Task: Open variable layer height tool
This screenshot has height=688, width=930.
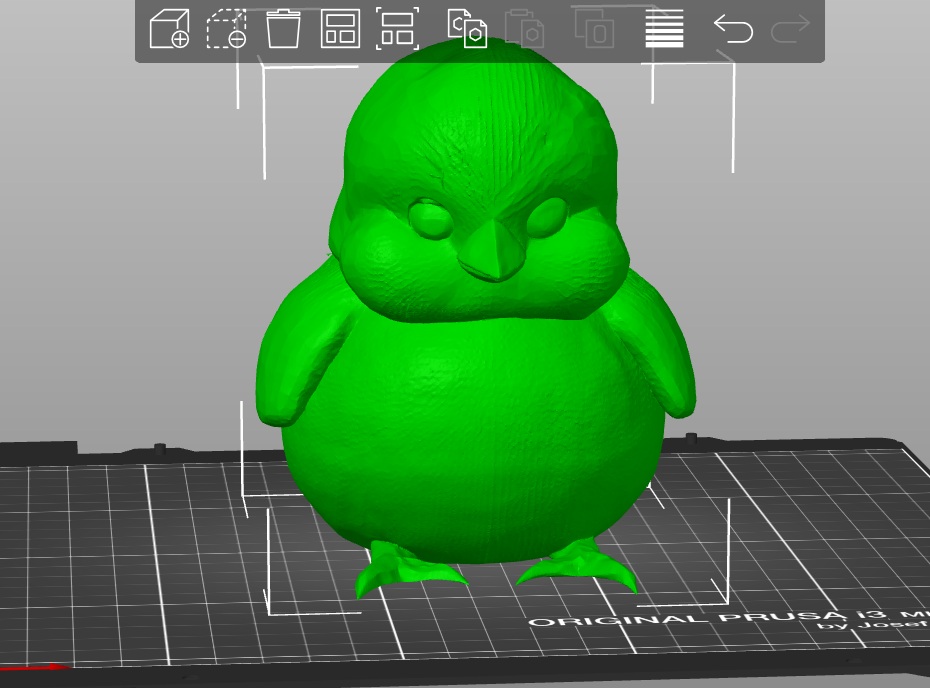Action: (x=664, y=28)
